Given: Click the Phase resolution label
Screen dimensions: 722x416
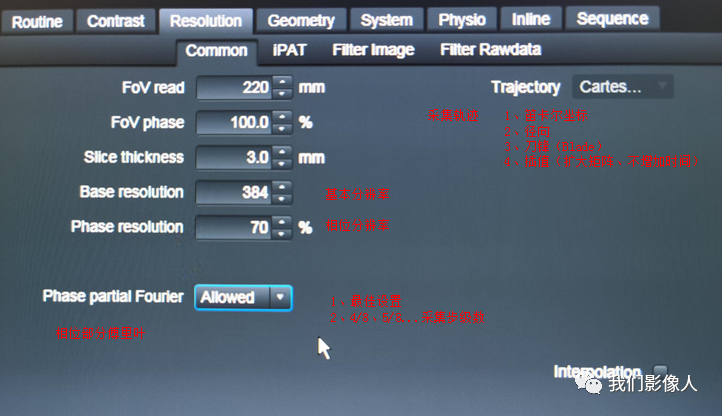Looking at the screenshot, I should 127,227.
